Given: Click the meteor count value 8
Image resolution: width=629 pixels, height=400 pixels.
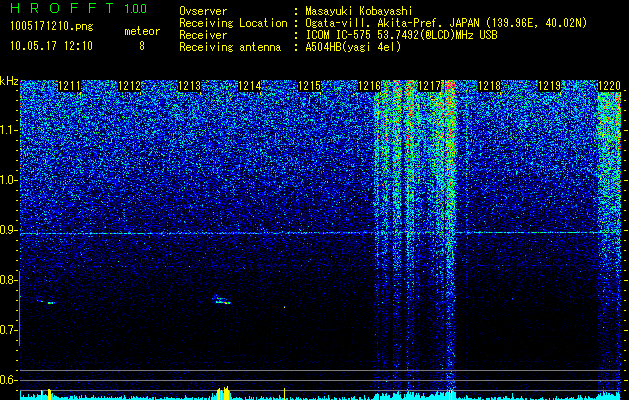Looking at the screenshot, I should [142, 46].
